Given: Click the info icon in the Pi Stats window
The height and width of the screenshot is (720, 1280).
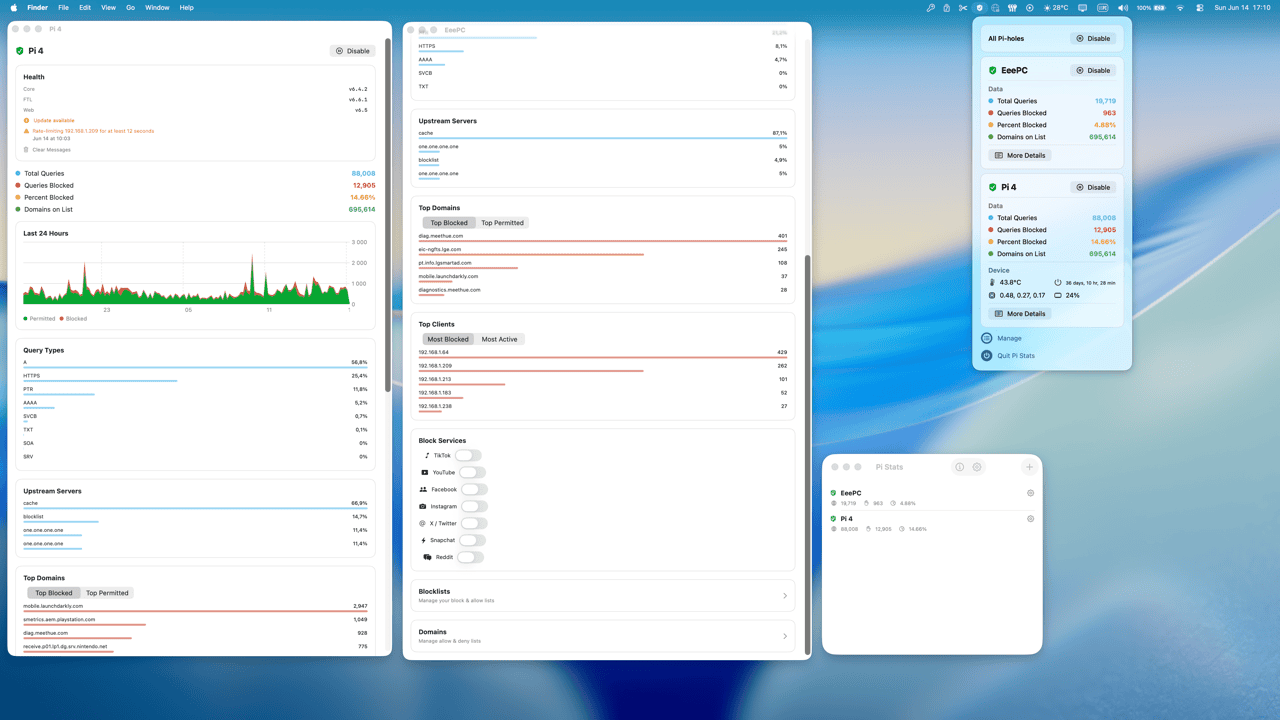Looking at the screenshot, I should click(x=959, y=467).
